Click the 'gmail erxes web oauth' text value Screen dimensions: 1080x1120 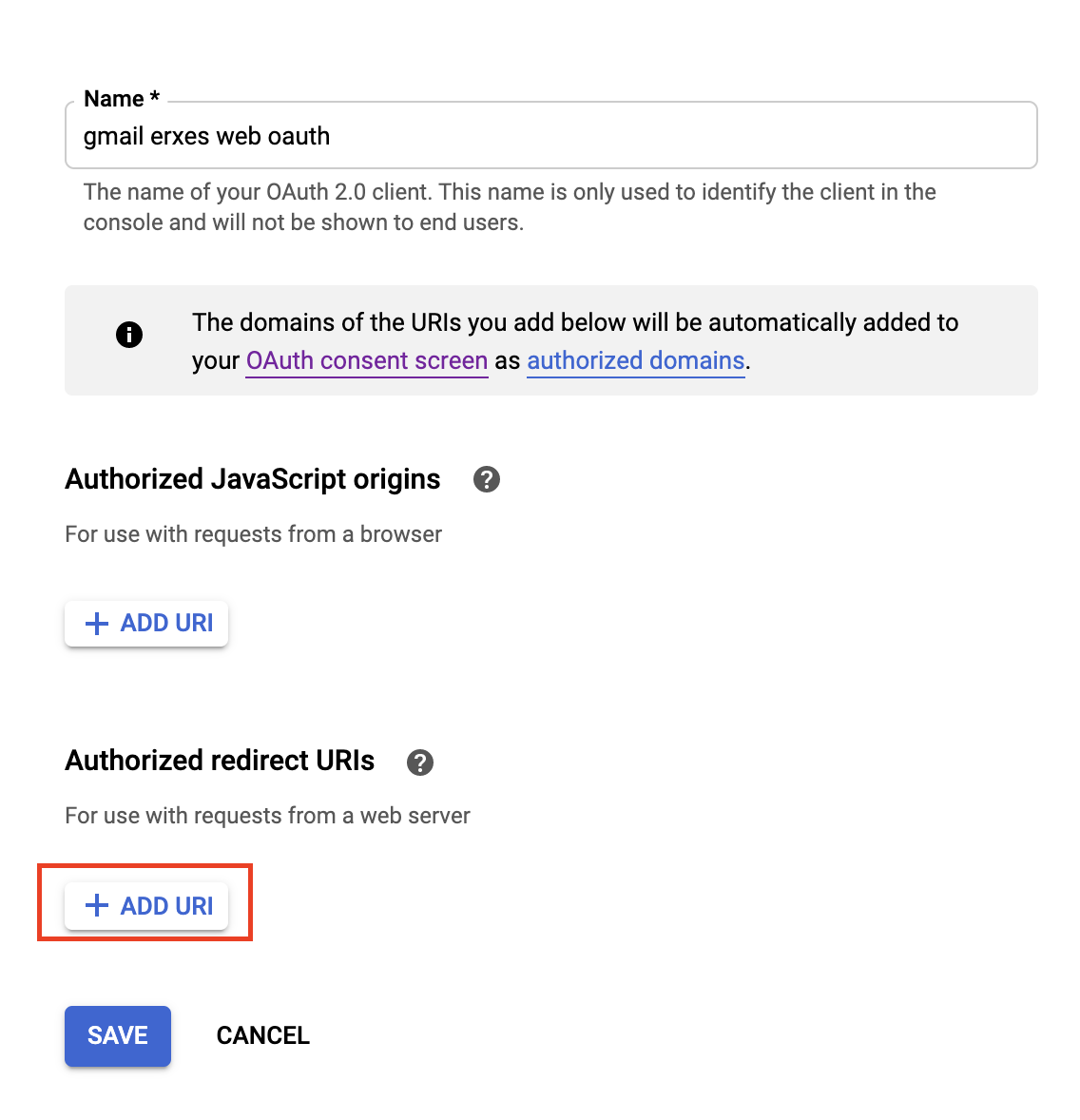(x=206, y=136)
